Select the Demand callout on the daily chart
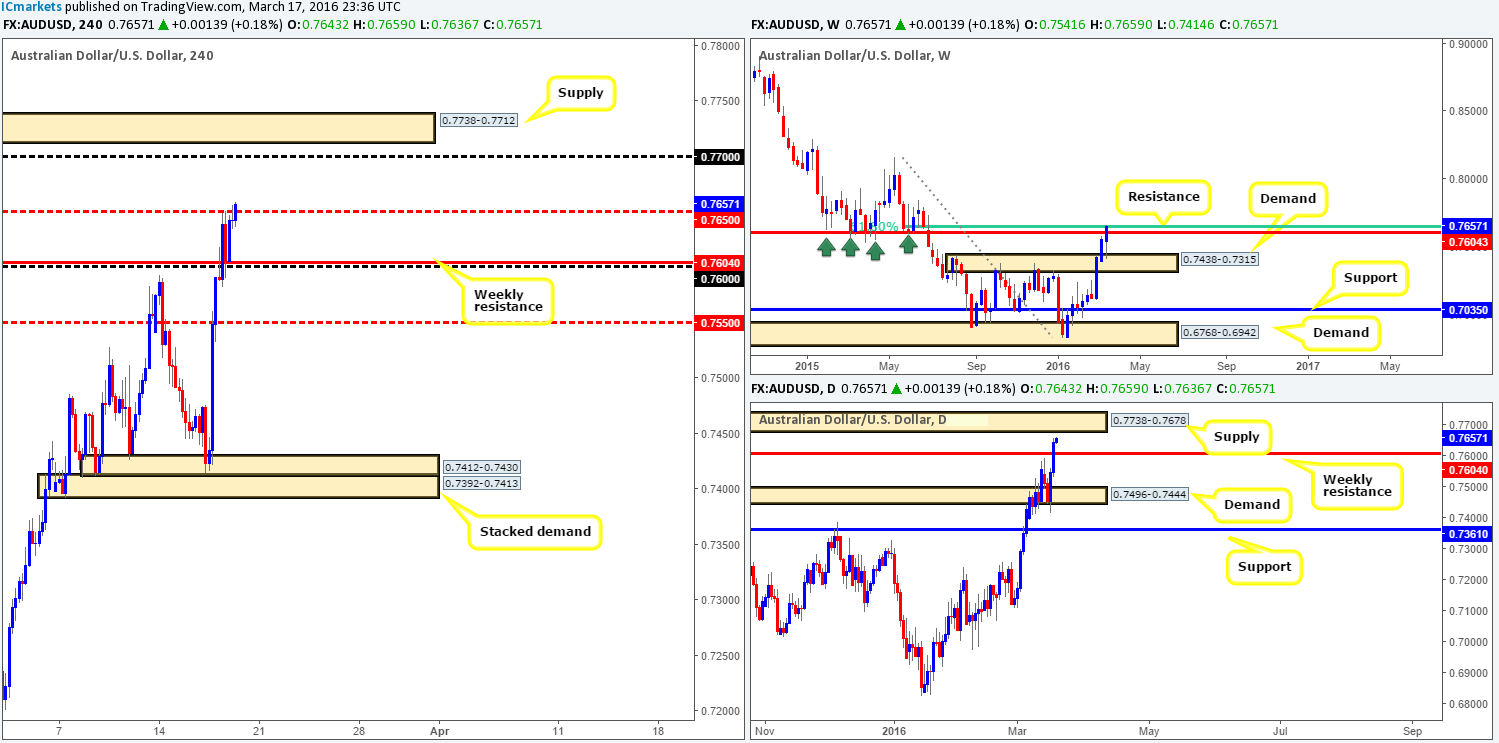 1251,505
